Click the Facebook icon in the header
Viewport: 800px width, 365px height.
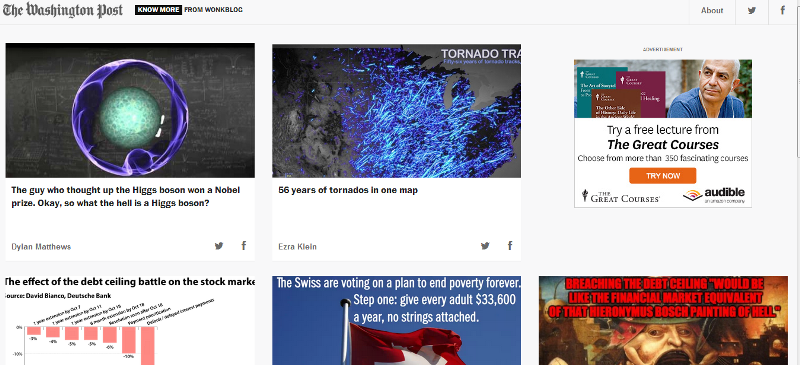tap(783, 10)
